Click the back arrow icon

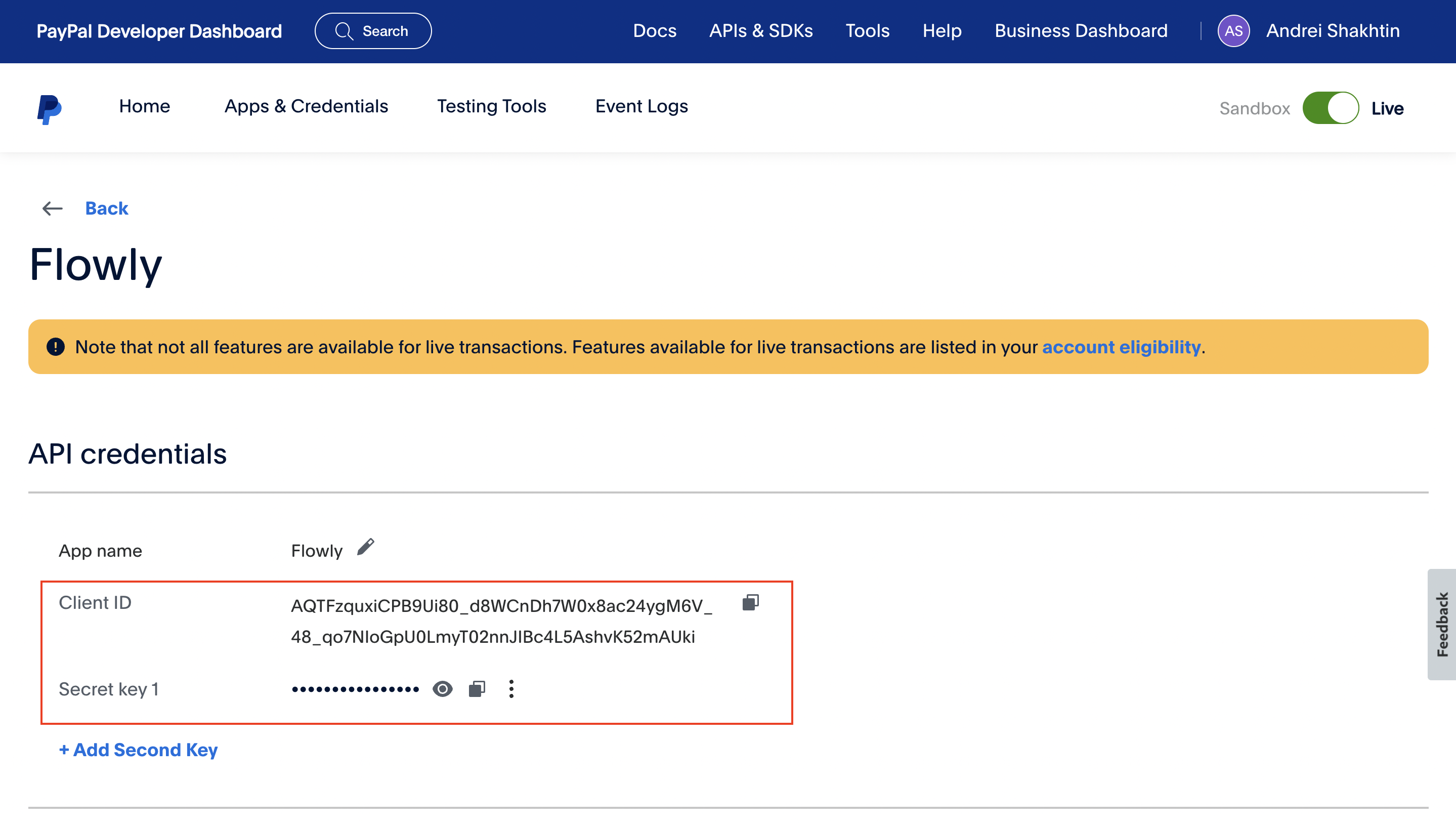(52, 208)
